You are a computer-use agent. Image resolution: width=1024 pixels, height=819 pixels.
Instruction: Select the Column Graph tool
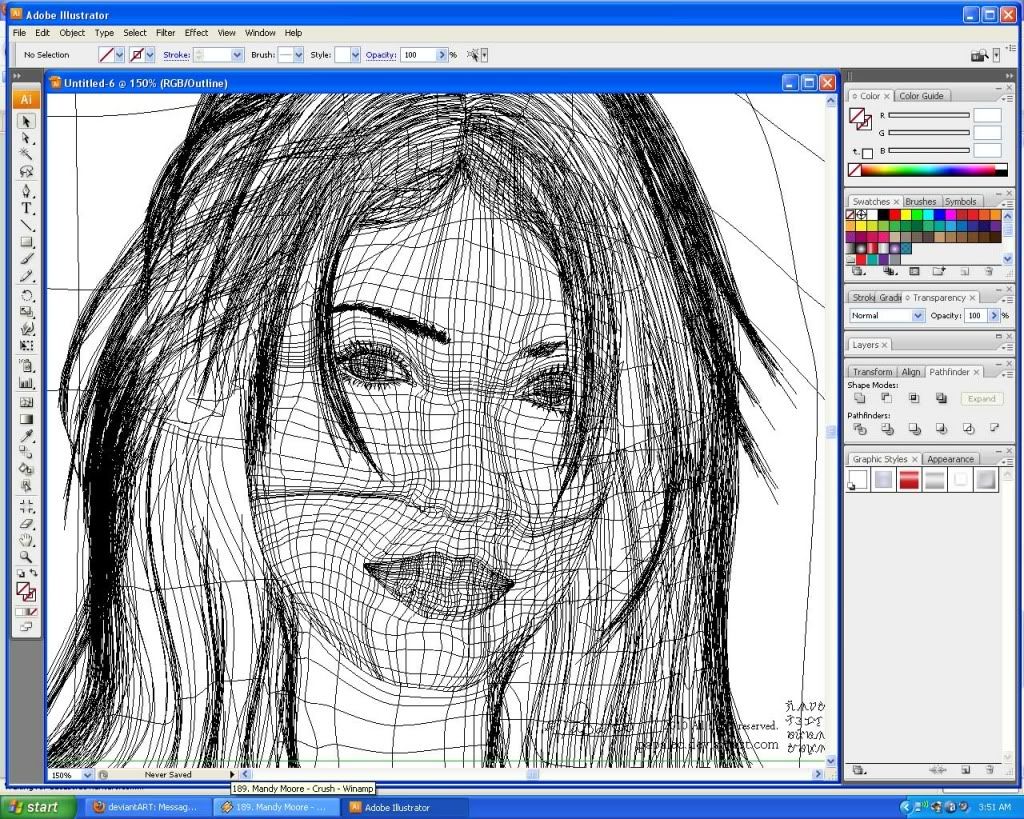pos(26,383)
